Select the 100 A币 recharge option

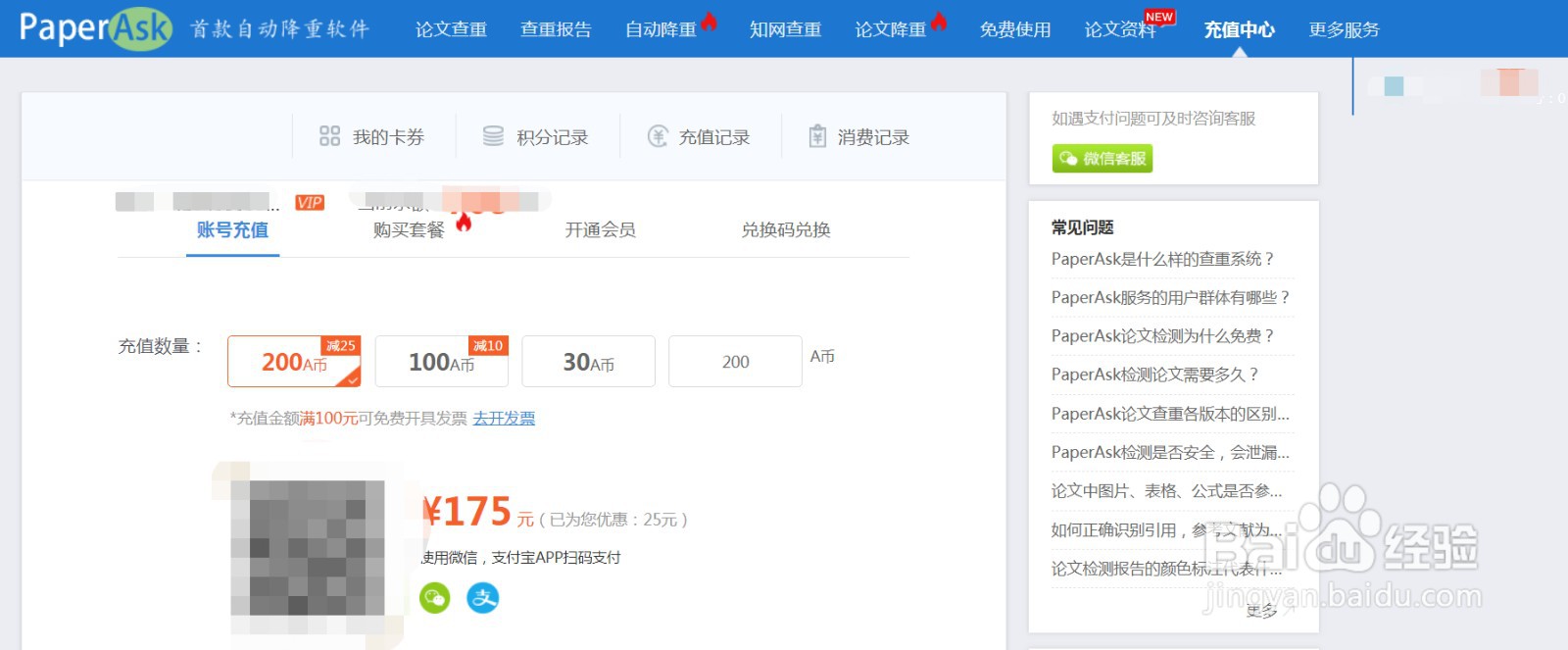pyautogui.click(x=441, y=362)
